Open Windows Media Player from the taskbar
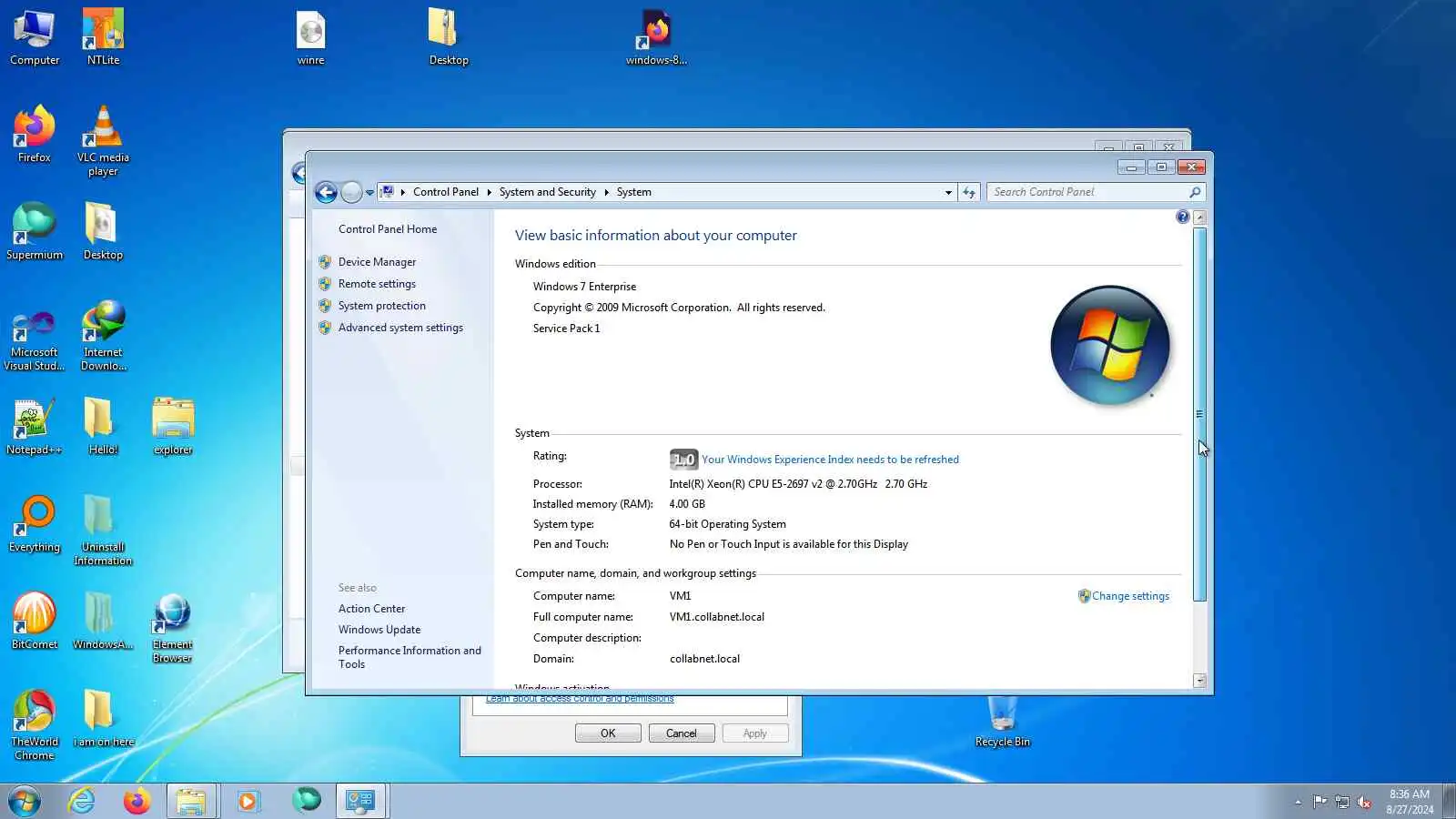 pyautogui.click(x=248, y=802)
